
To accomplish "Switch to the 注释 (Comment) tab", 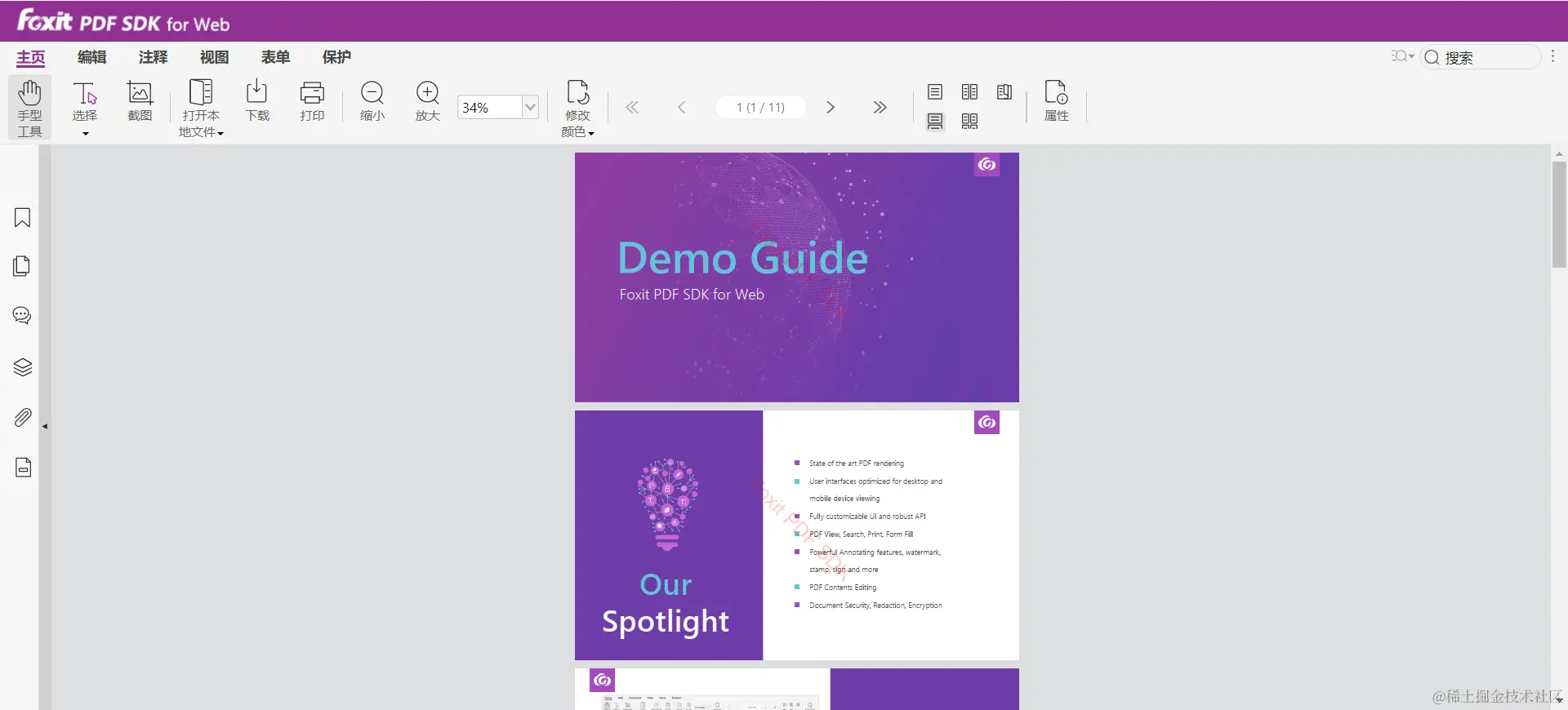I will pos(154,57).
